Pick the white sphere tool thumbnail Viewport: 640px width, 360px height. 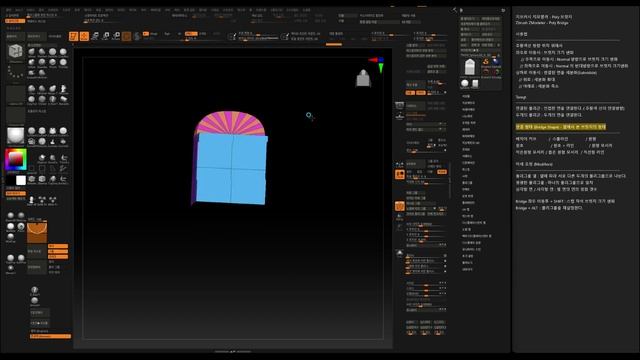pos(465,84)
